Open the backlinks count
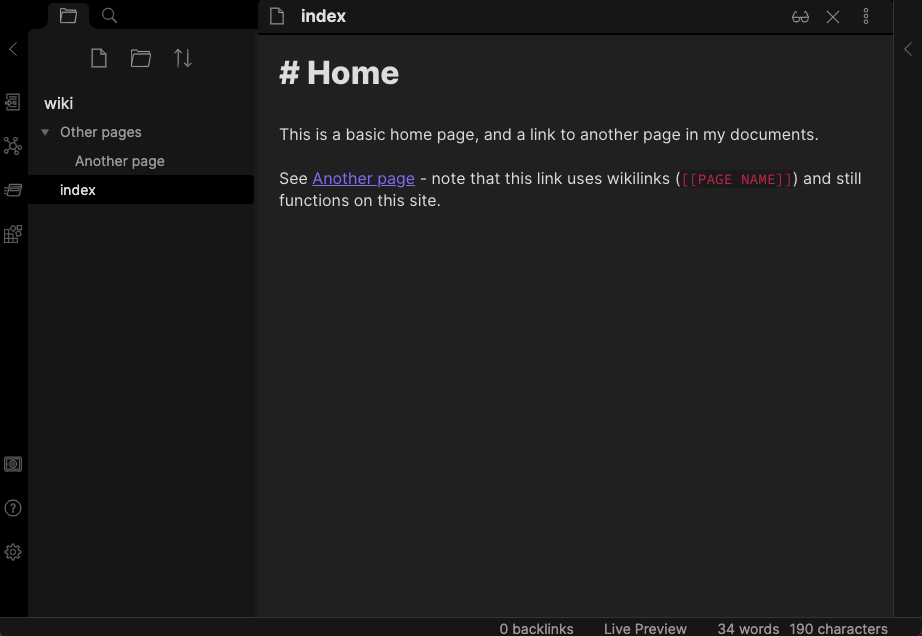 (536, 629)
